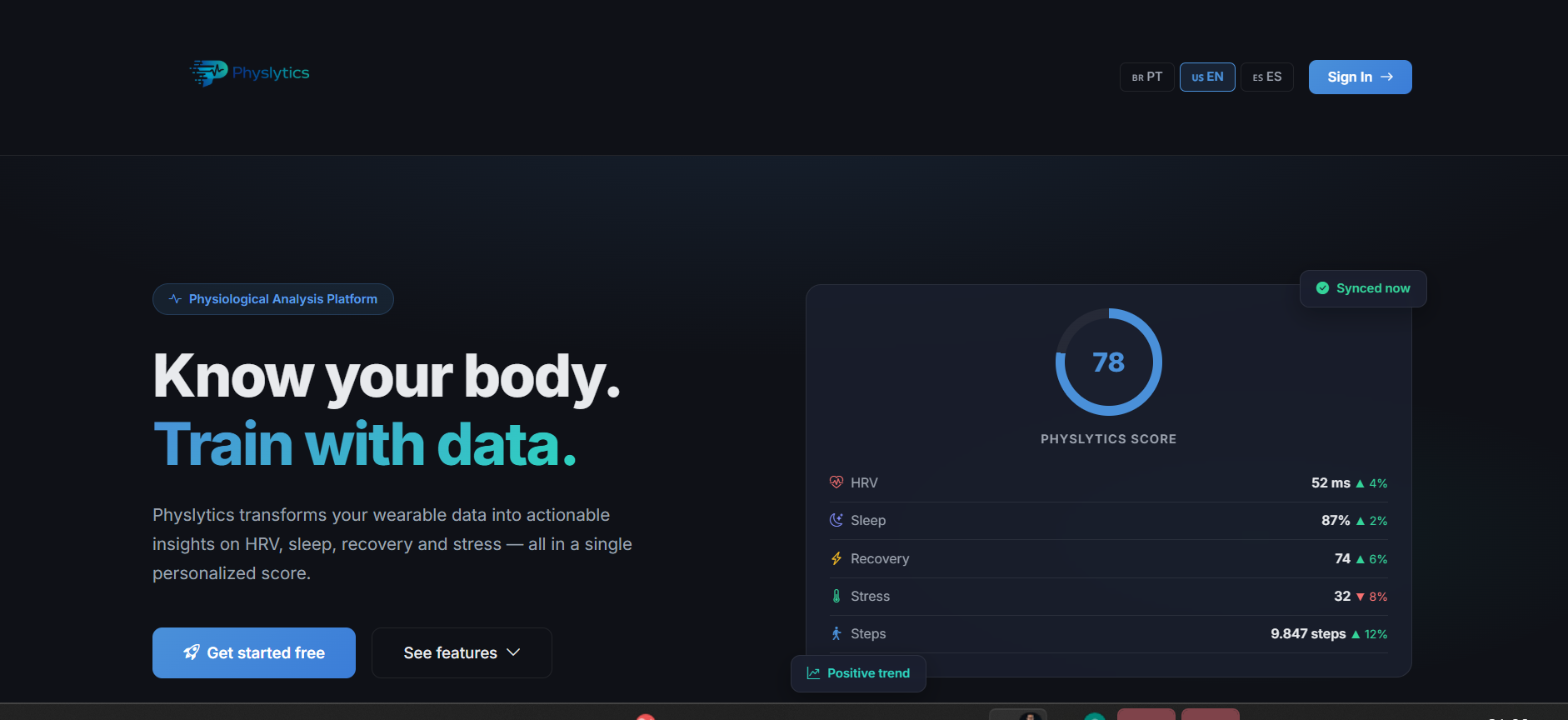Click the Sign In button
The width and height of the screenshot is (1568, 720).
(x=1361, y=77)
